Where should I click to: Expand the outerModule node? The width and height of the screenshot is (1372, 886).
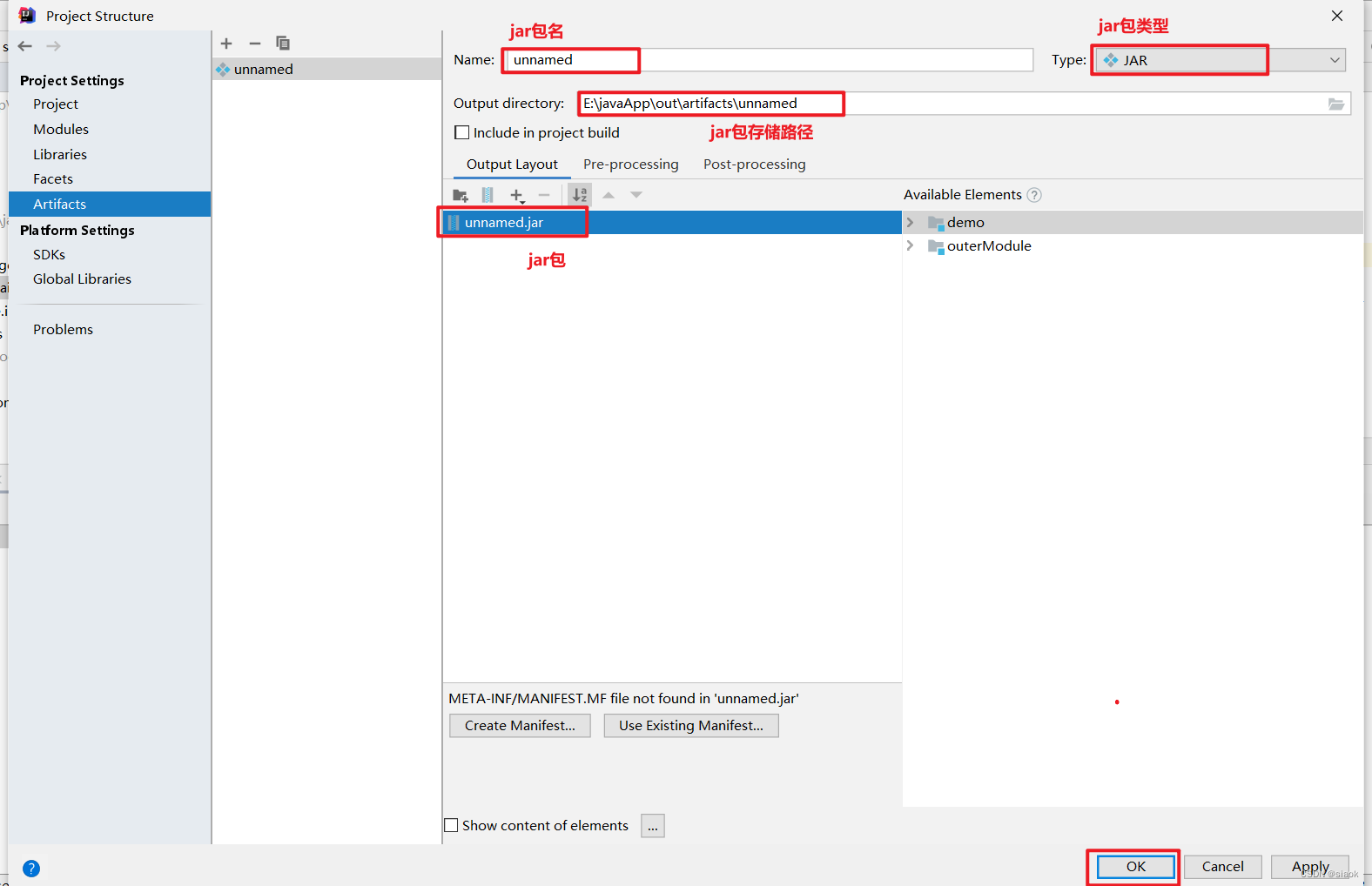(911, 246)
